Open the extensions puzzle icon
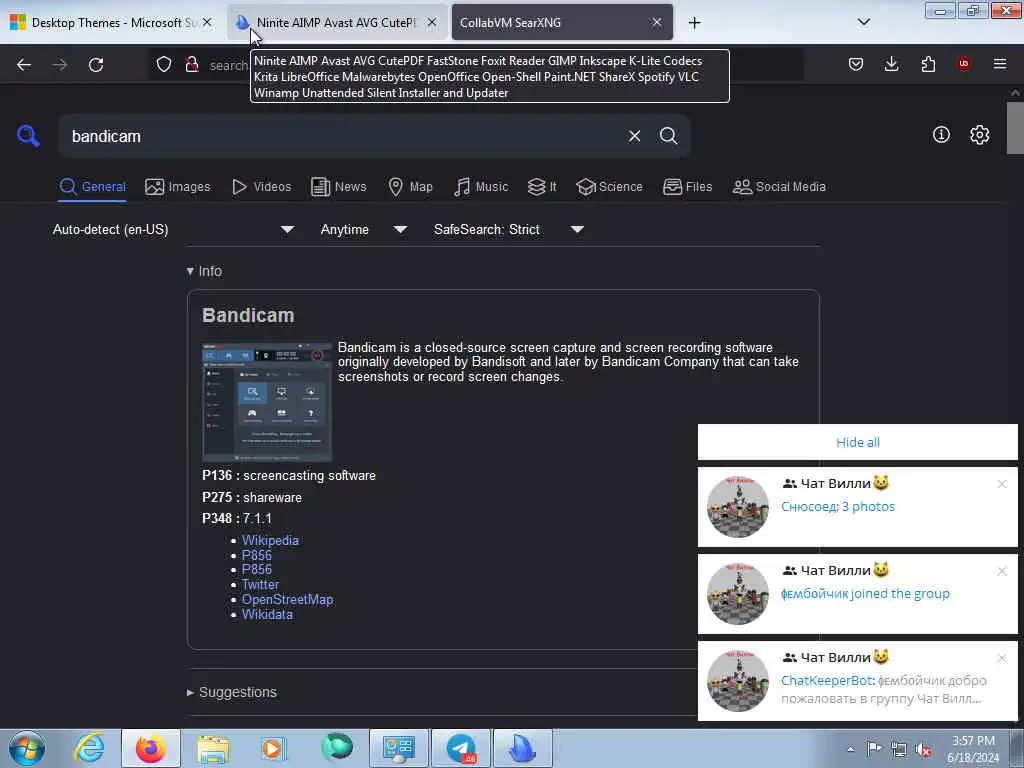 pyautogui.click(x=928, y=64)
